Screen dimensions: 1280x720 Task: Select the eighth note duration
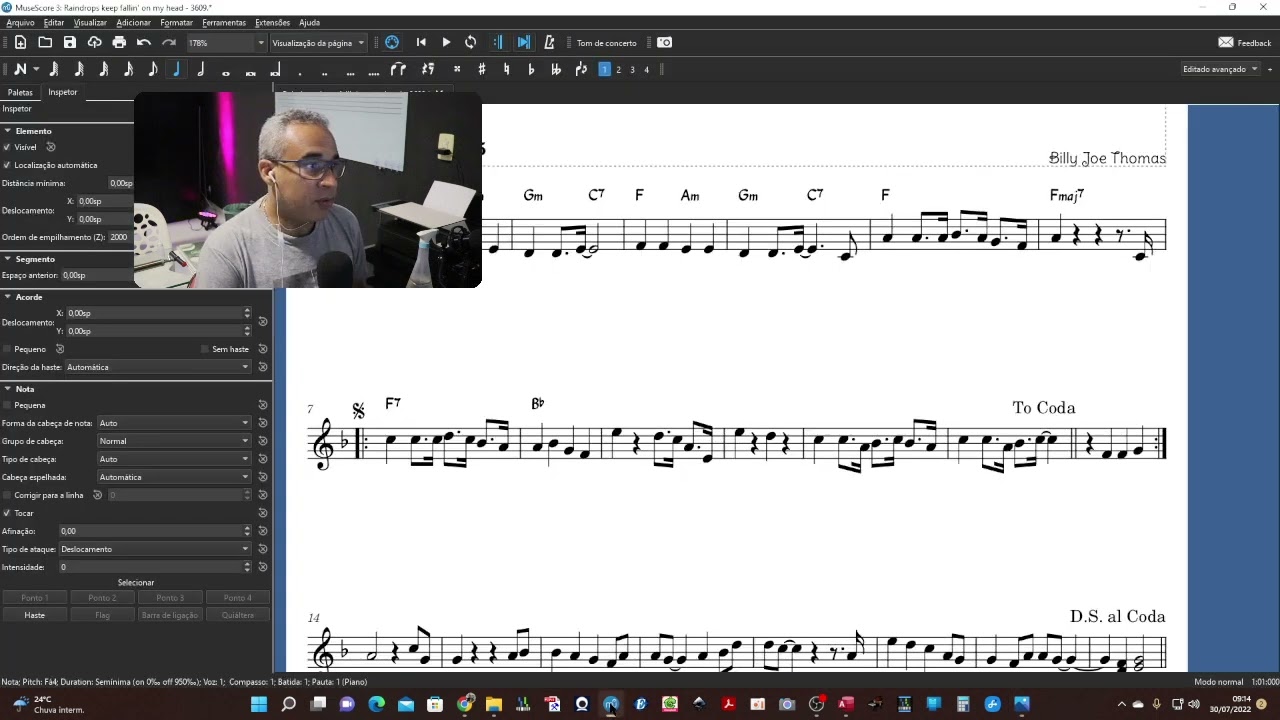[152, 69]
